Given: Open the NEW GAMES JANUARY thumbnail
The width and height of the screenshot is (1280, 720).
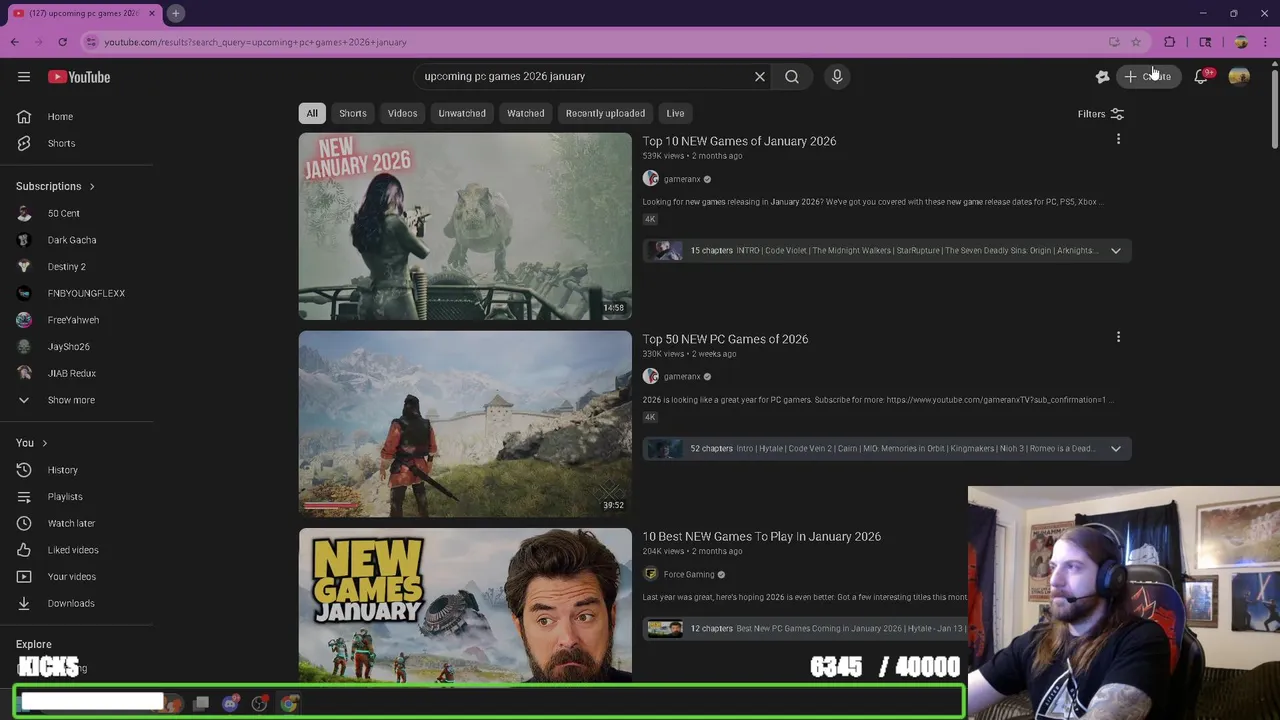Looking at the screenshot, I should point(465,606).
